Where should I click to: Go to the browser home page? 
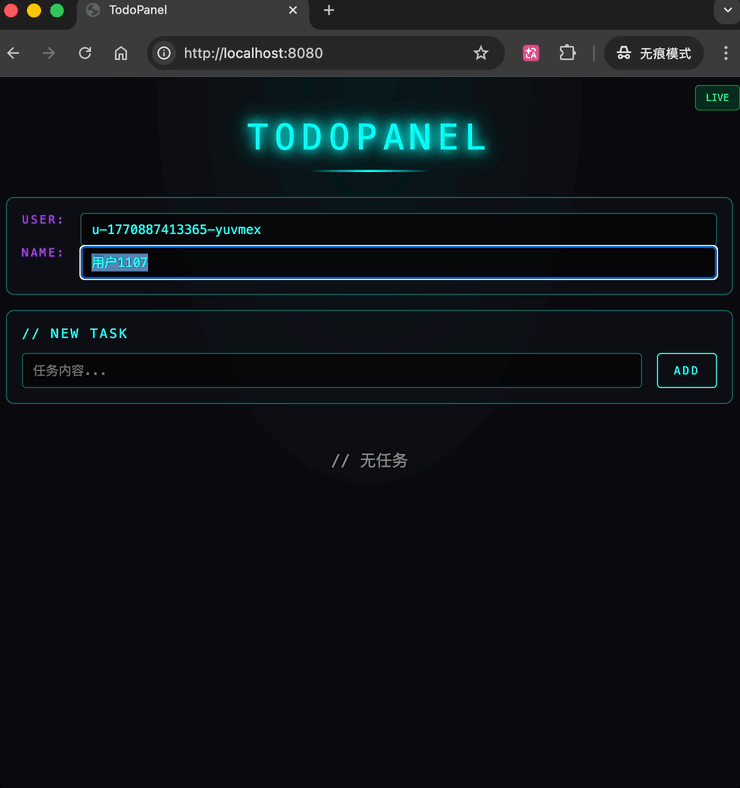(121, 53)
